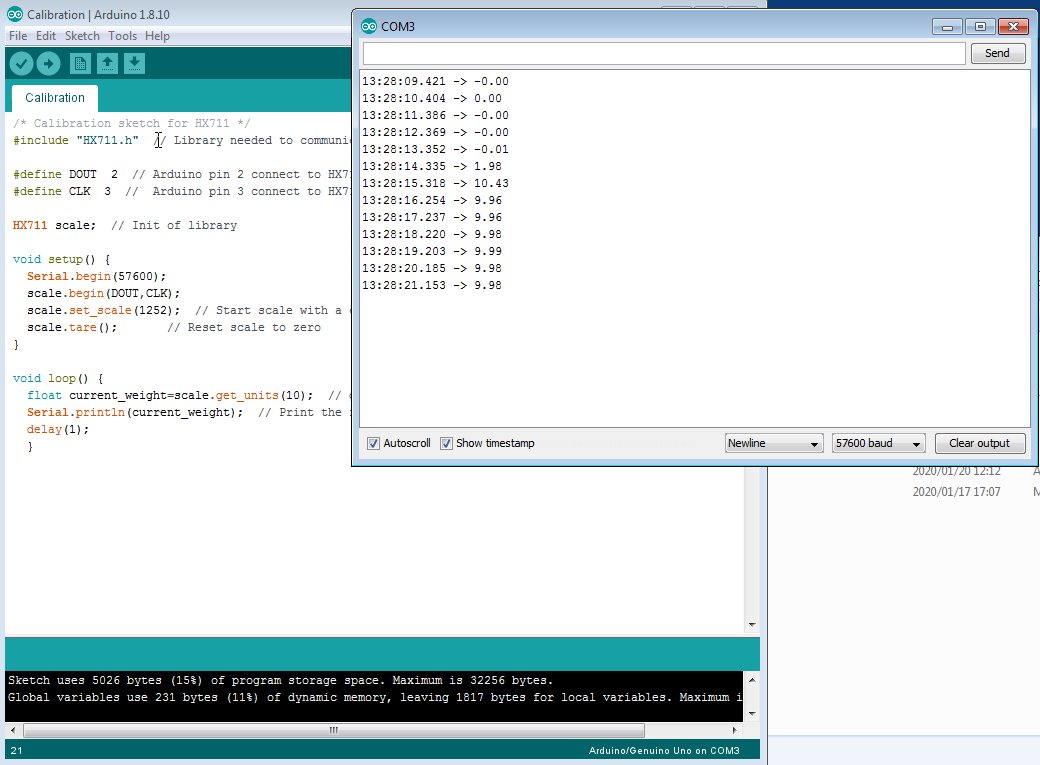Click the serial line reading 9.99
This screenshot has height=765, width=1040.
pyautogui.click(x=432, y=251)
